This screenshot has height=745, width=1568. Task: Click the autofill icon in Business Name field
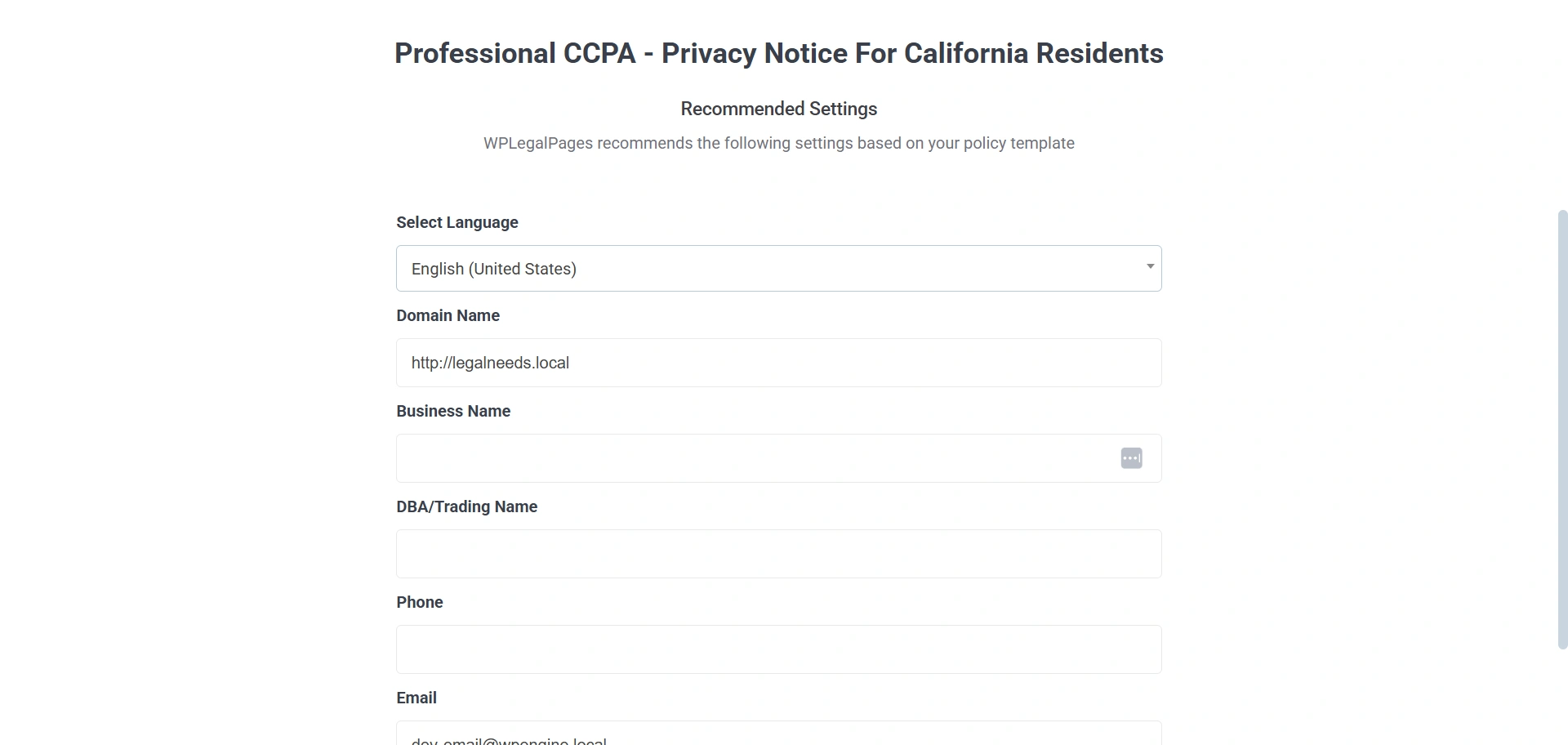[1131, 458]
